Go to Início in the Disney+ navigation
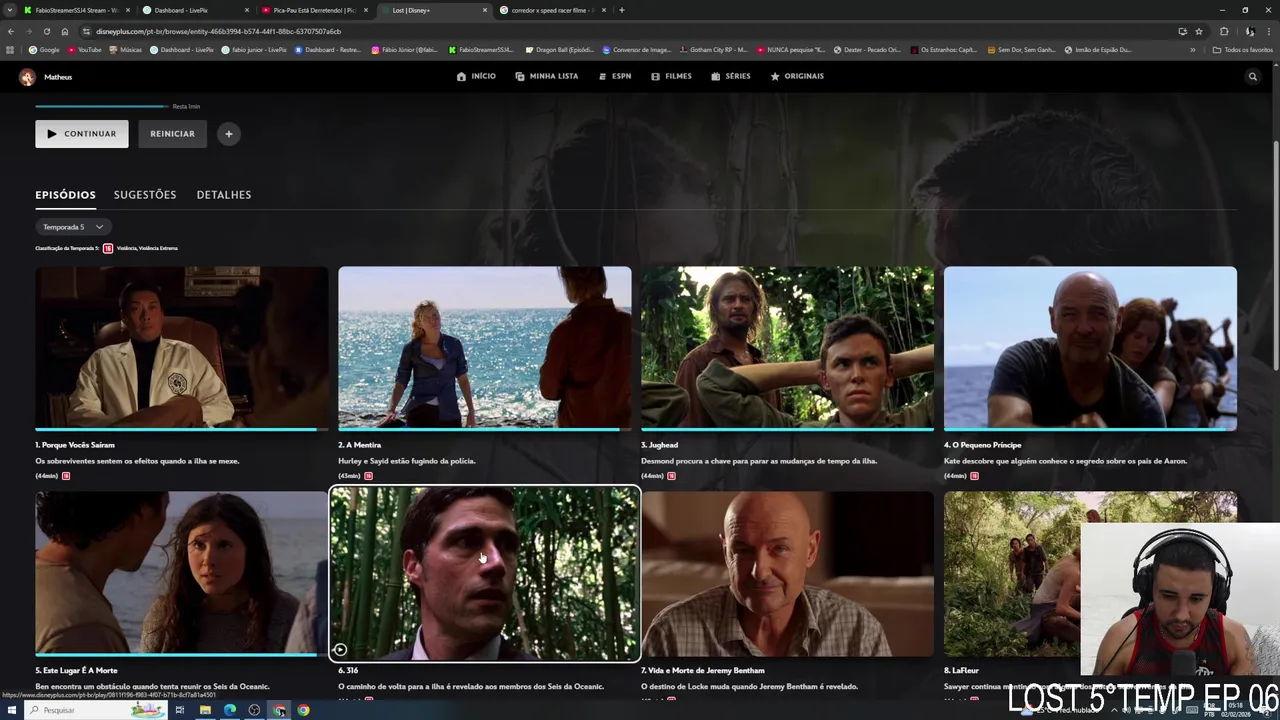The height and width of the screenshot is (720, 1280). click(x=476, y=76)
